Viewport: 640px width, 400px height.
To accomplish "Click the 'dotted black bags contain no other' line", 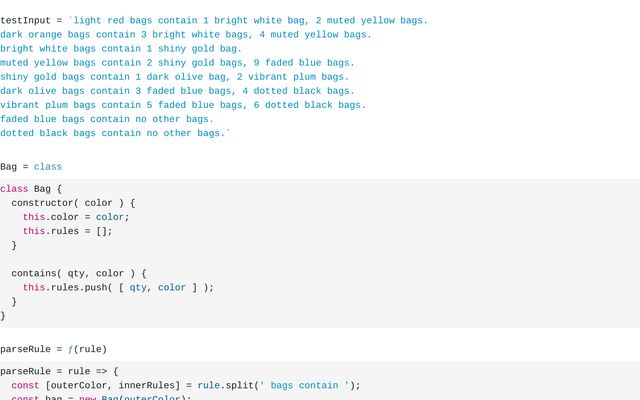I will tap(116, 133).
